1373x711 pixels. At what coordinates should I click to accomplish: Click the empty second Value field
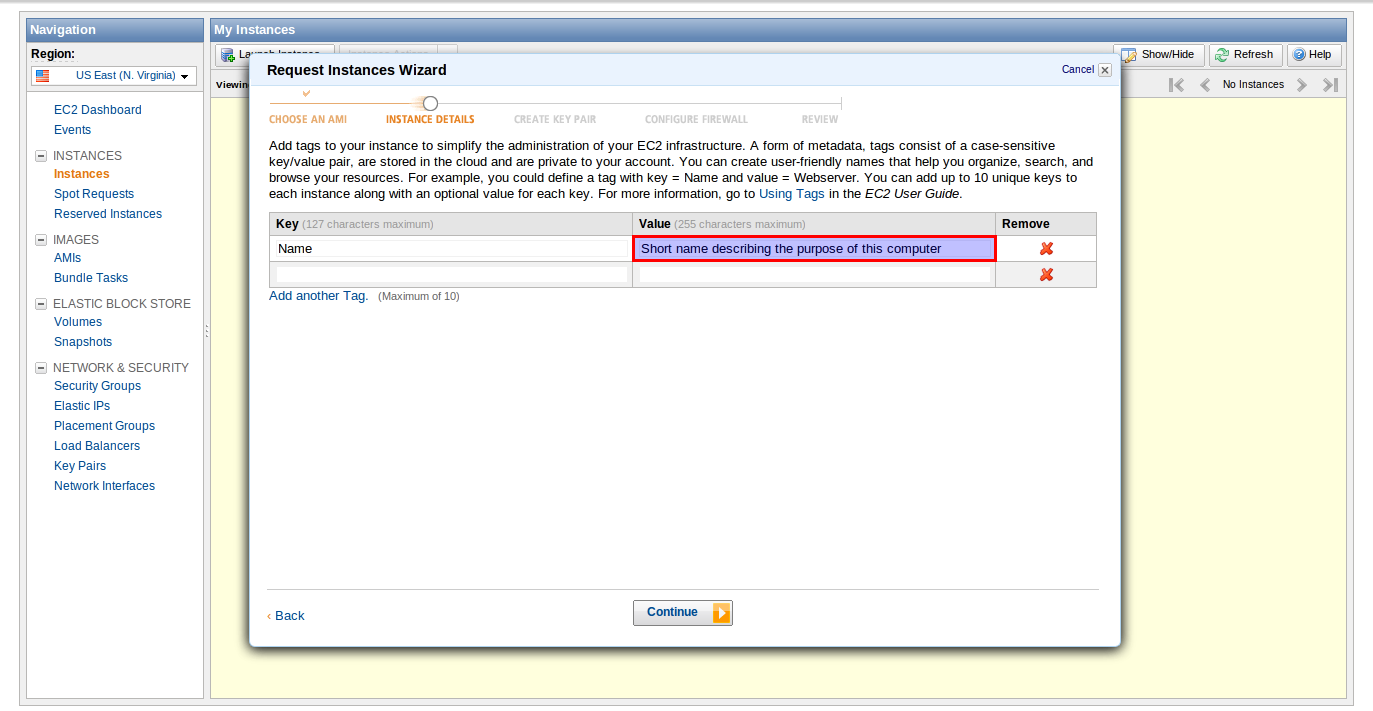814,275
